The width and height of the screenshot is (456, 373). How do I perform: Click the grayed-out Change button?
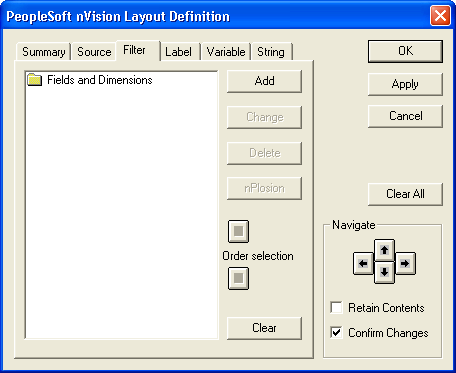tap(264, 117)
